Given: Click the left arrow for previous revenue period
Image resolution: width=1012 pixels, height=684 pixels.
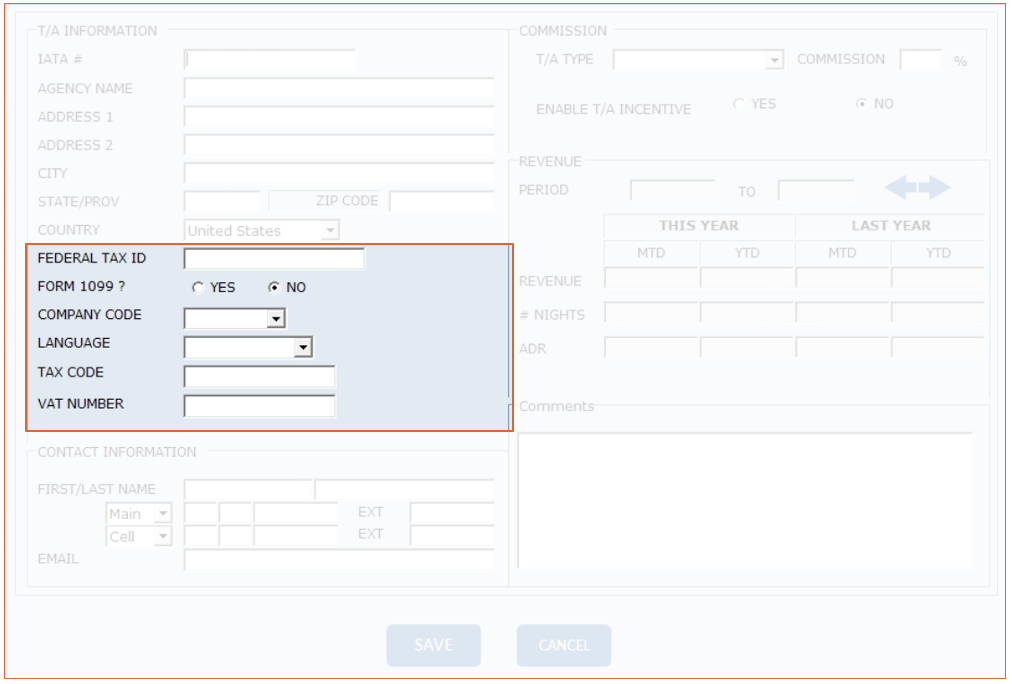Looking at the screenshot, I should (x=900, y=188).
